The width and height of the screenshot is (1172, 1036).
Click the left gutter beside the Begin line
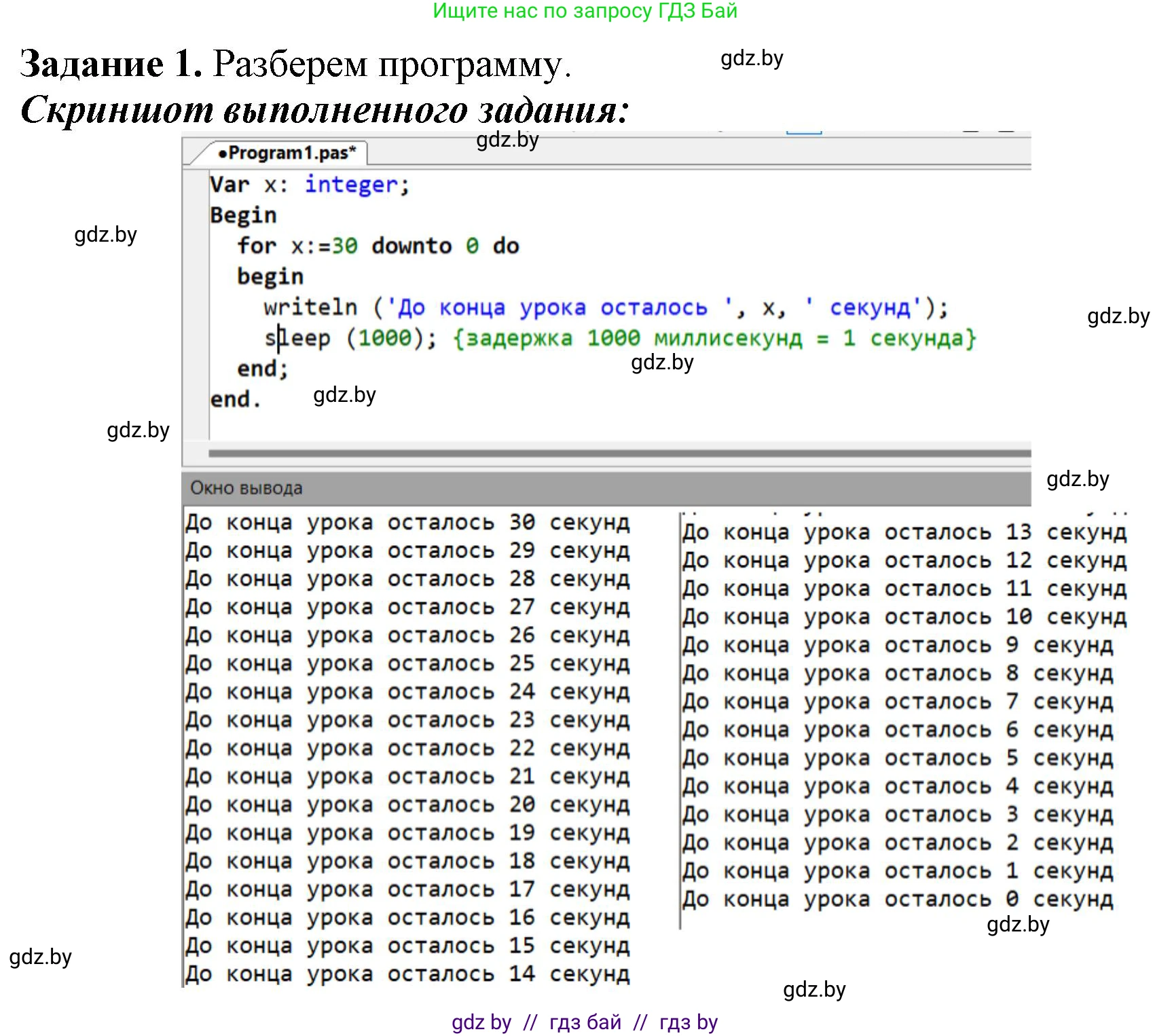[196, 215]
